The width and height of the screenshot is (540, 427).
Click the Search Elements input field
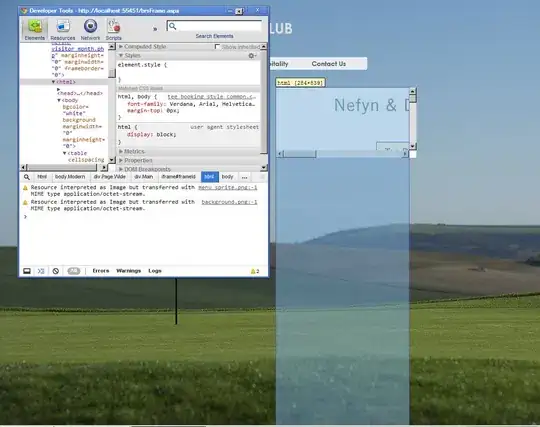[214, 26]
